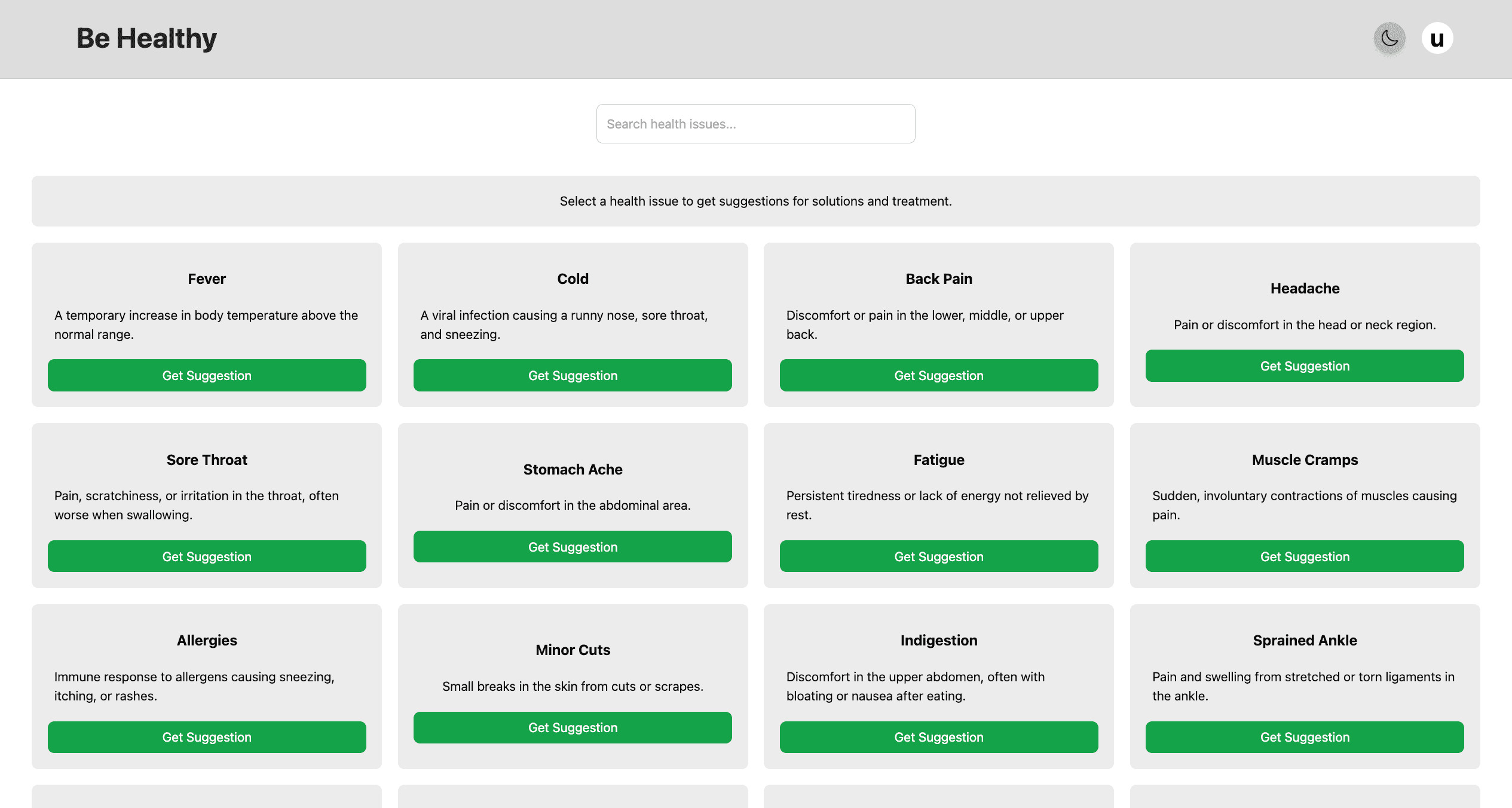Get suggestion for Cold
Image resolution: width=1512 pixels, height=808 pixels.
point(573,375)
